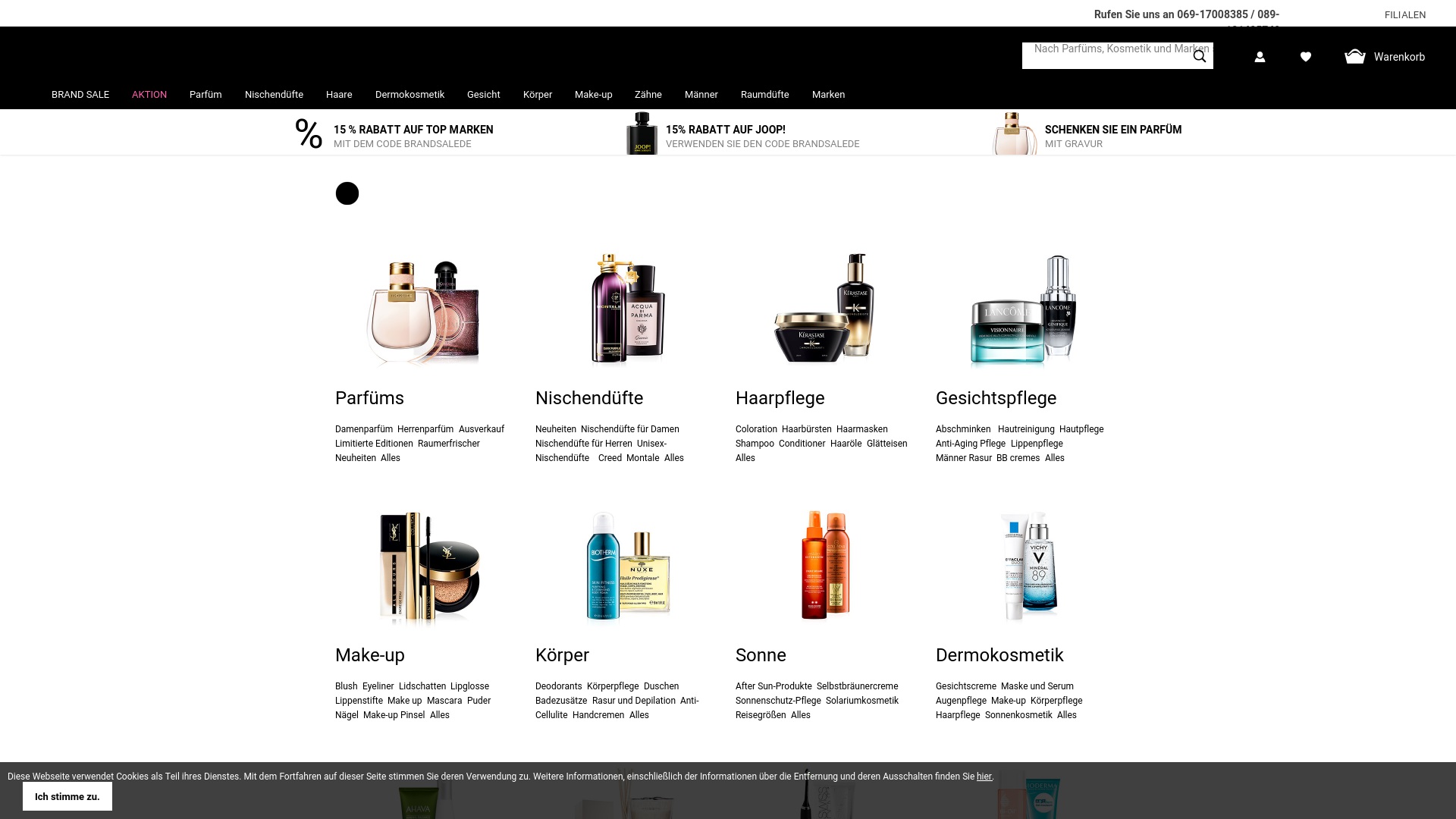Open the Gesichtspflege Lancôme product image
1456x819 pixels.
coord(1024,311)
